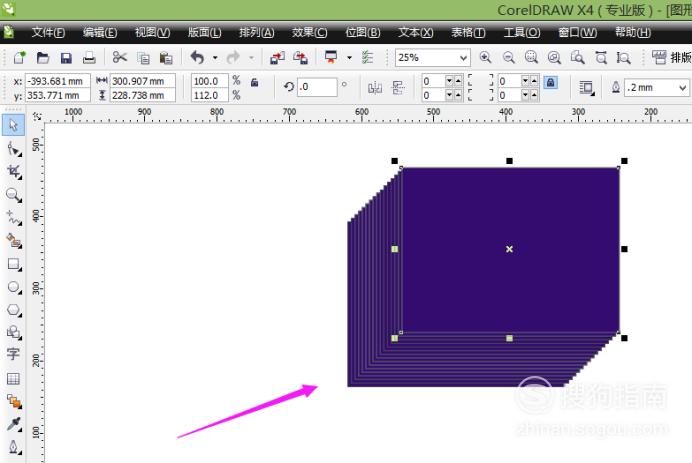Screen dimensions: 692x463
Task: Select the Shape edit tool
Action: click(14, 149)
